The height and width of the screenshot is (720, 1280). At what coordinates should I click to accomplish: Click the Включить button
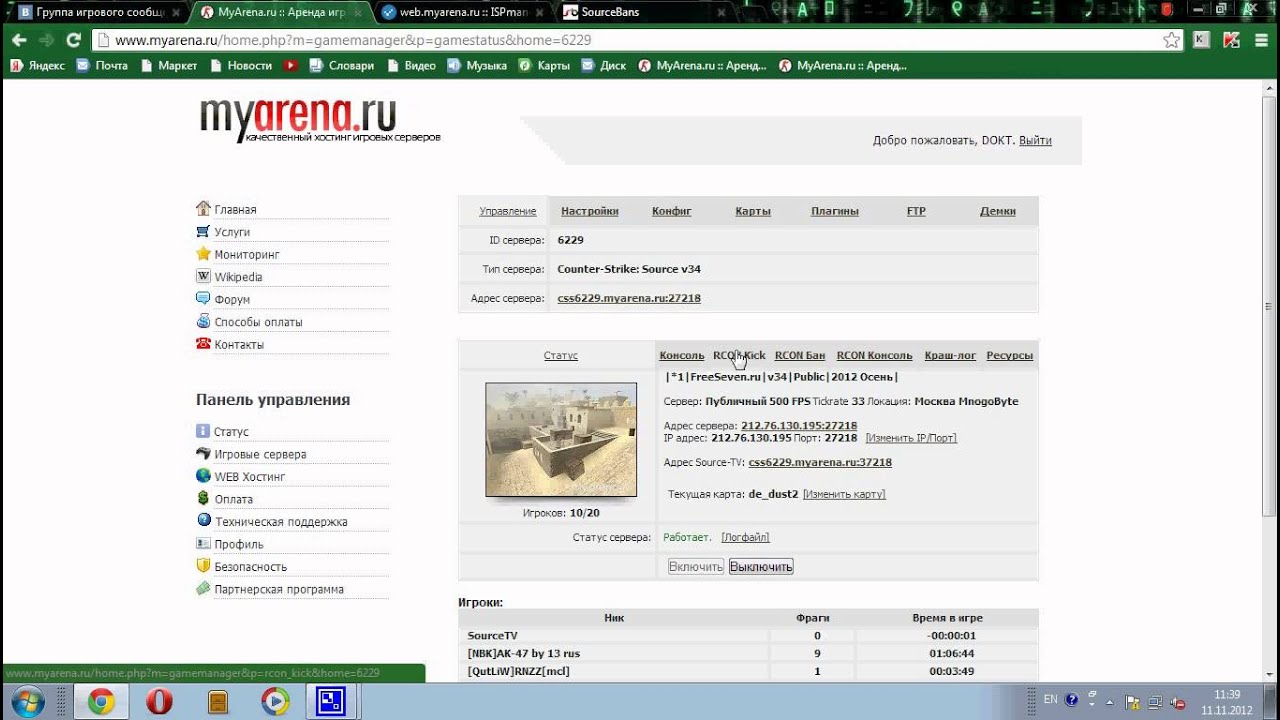[696, 566]
